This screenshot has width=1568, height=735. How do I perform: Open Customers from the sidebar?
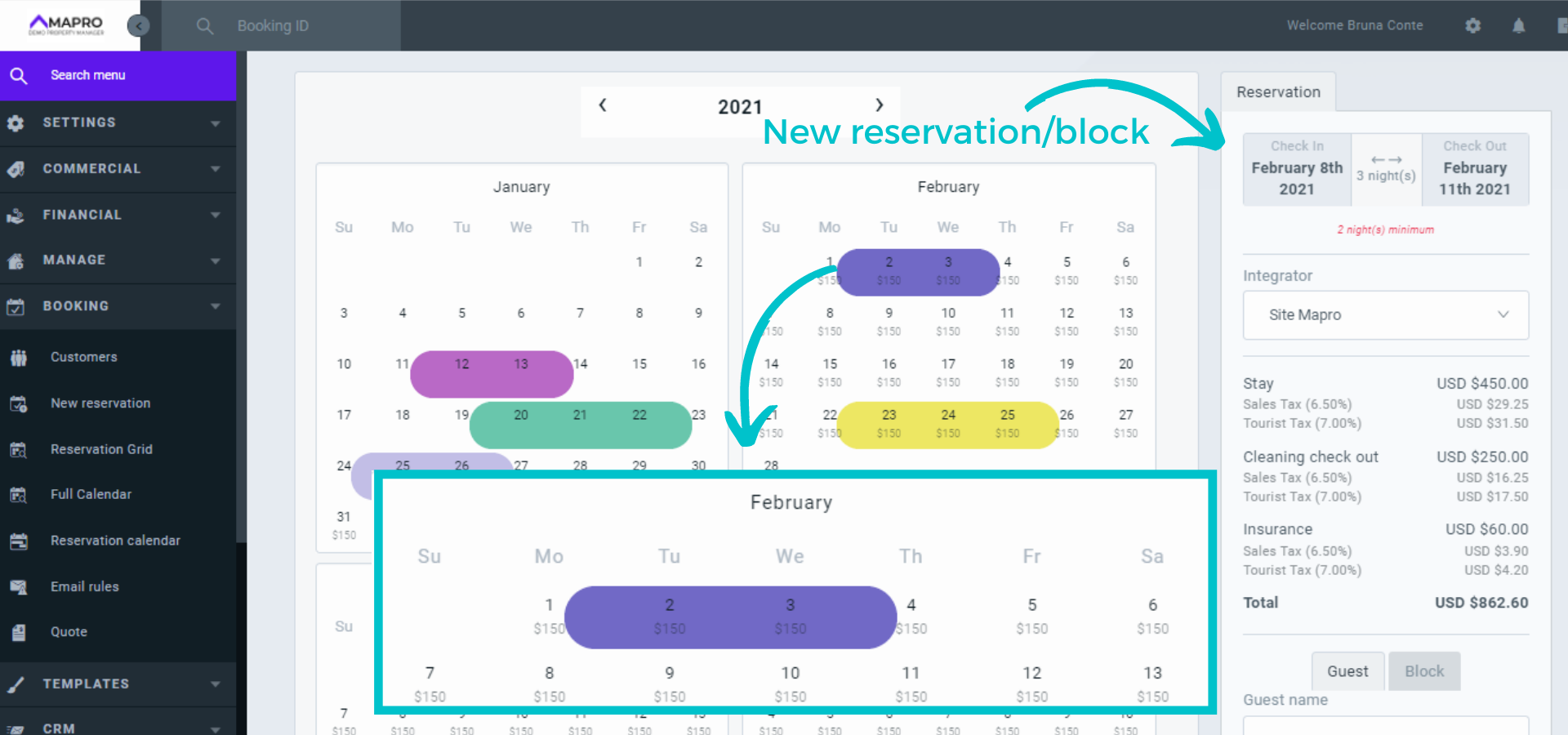coord(83,357)
